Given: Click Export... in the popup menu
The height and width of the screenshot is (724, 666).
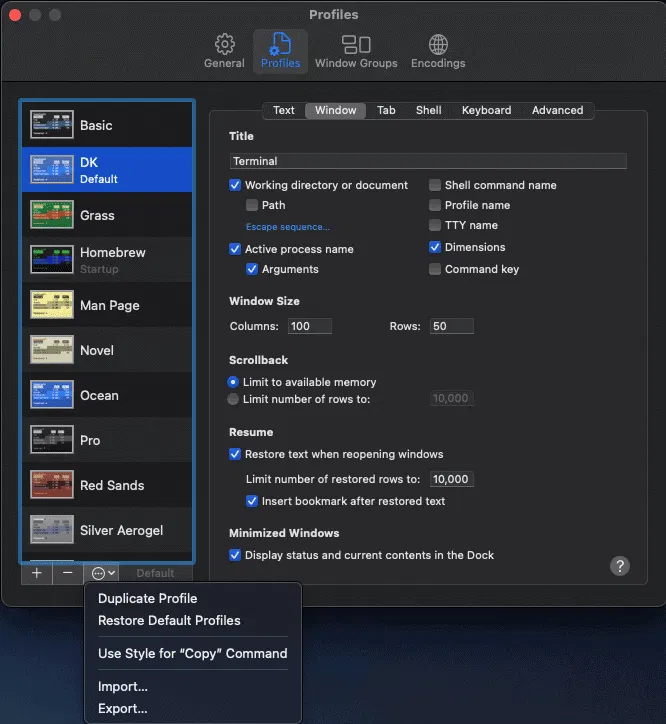Looking at the screenshot, I should (123, 709).
